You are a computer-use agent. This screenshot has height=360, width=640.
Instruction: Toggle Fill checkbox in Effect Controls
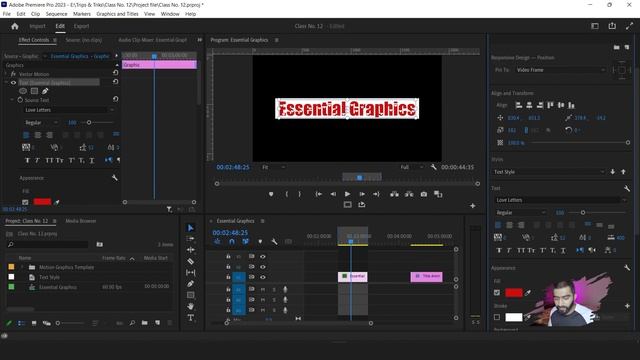pos(25,202)
